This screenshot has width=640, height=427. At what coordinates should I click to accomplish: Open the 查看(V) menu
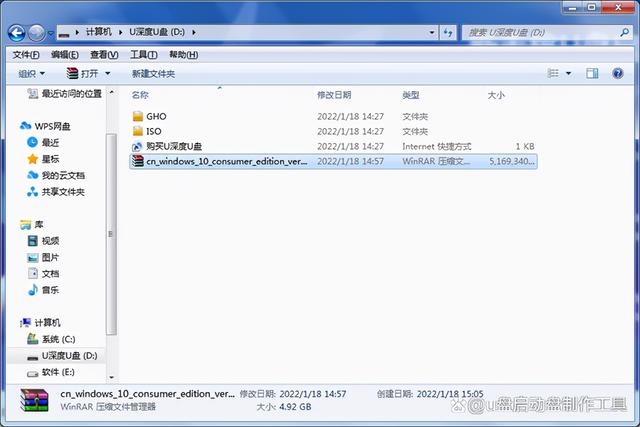(x=104, y=55)
